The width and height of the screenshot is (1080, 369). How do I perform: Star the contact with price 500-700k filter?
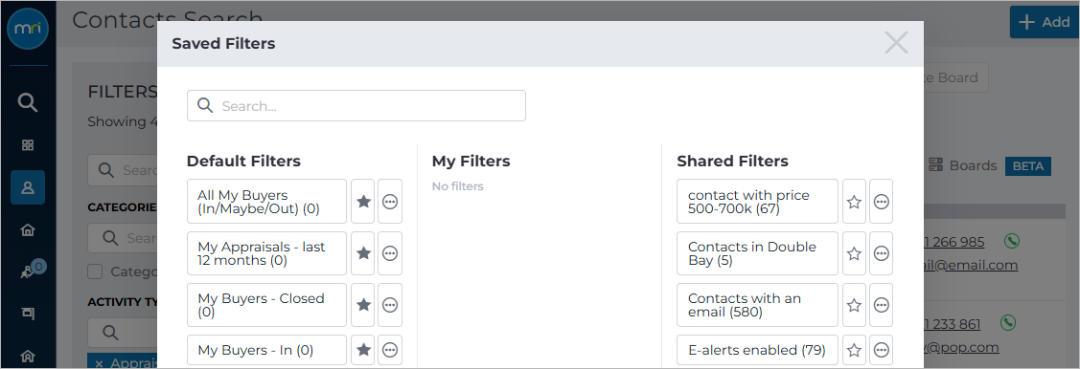(854, 202)
